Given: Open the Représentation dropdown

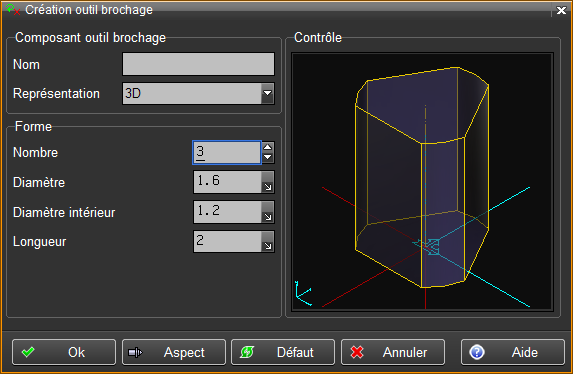Looking at the screenshot, I should tap(267, 93).
